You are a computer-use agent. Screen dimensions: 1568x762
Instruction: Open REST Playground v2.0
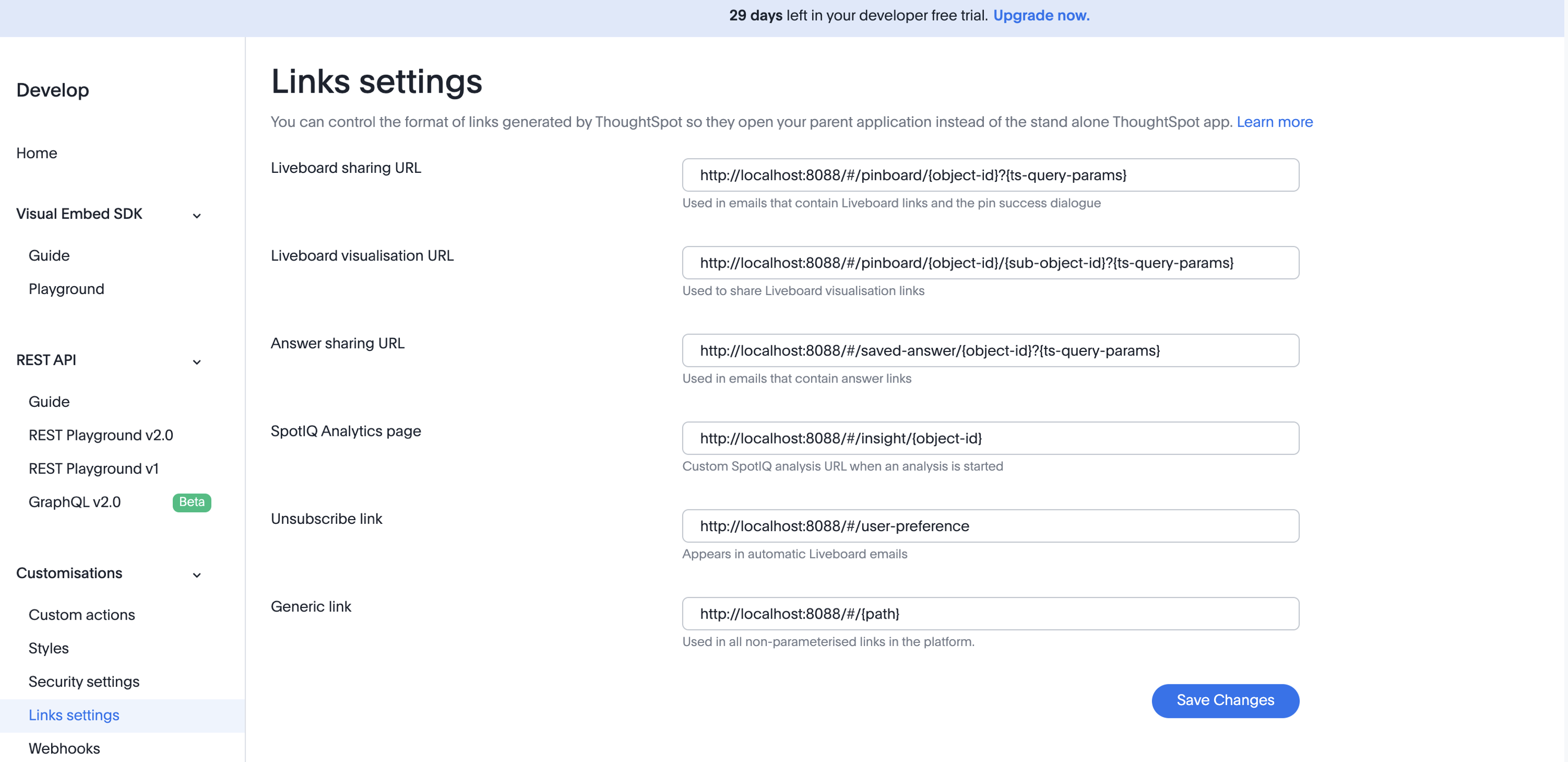click(101, 435)
